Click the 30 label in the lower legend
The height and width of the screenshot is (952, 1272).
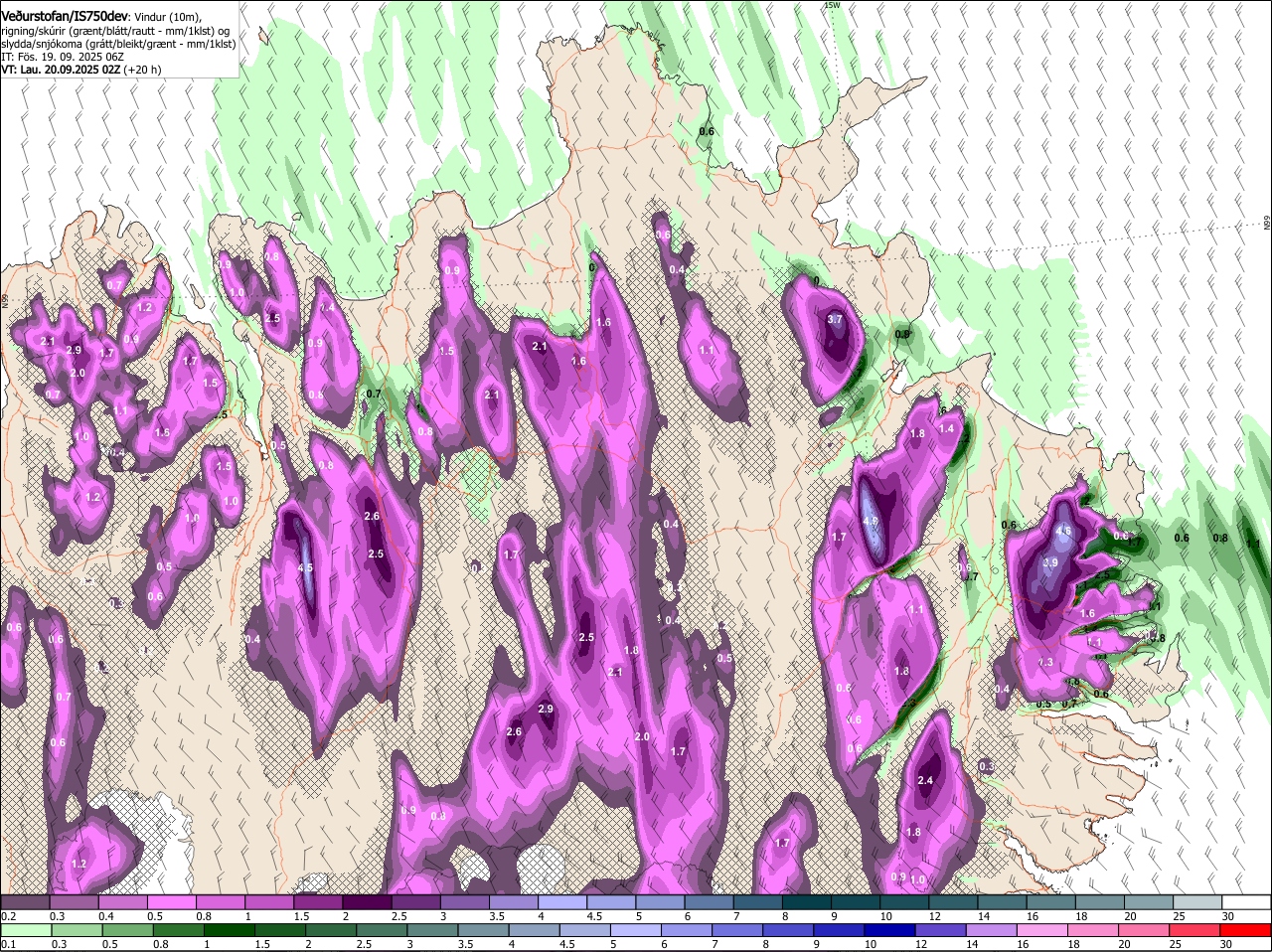click(1227, 944)
